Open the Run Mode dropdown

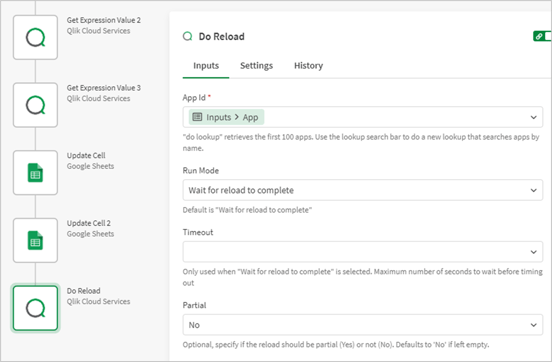[362, 190]
